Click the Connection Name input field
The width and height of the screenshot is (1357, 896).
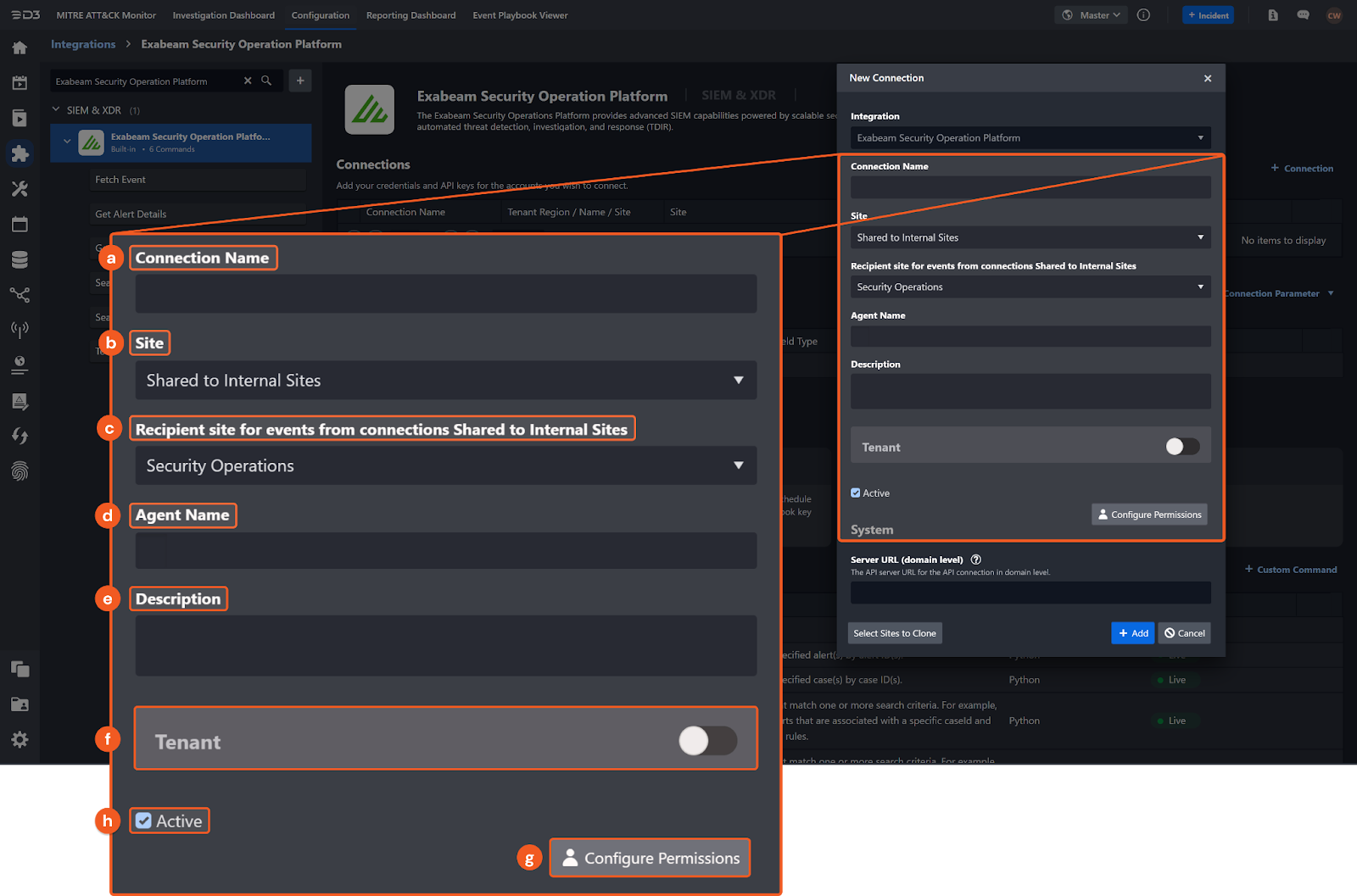click(x=1030, y=187)
